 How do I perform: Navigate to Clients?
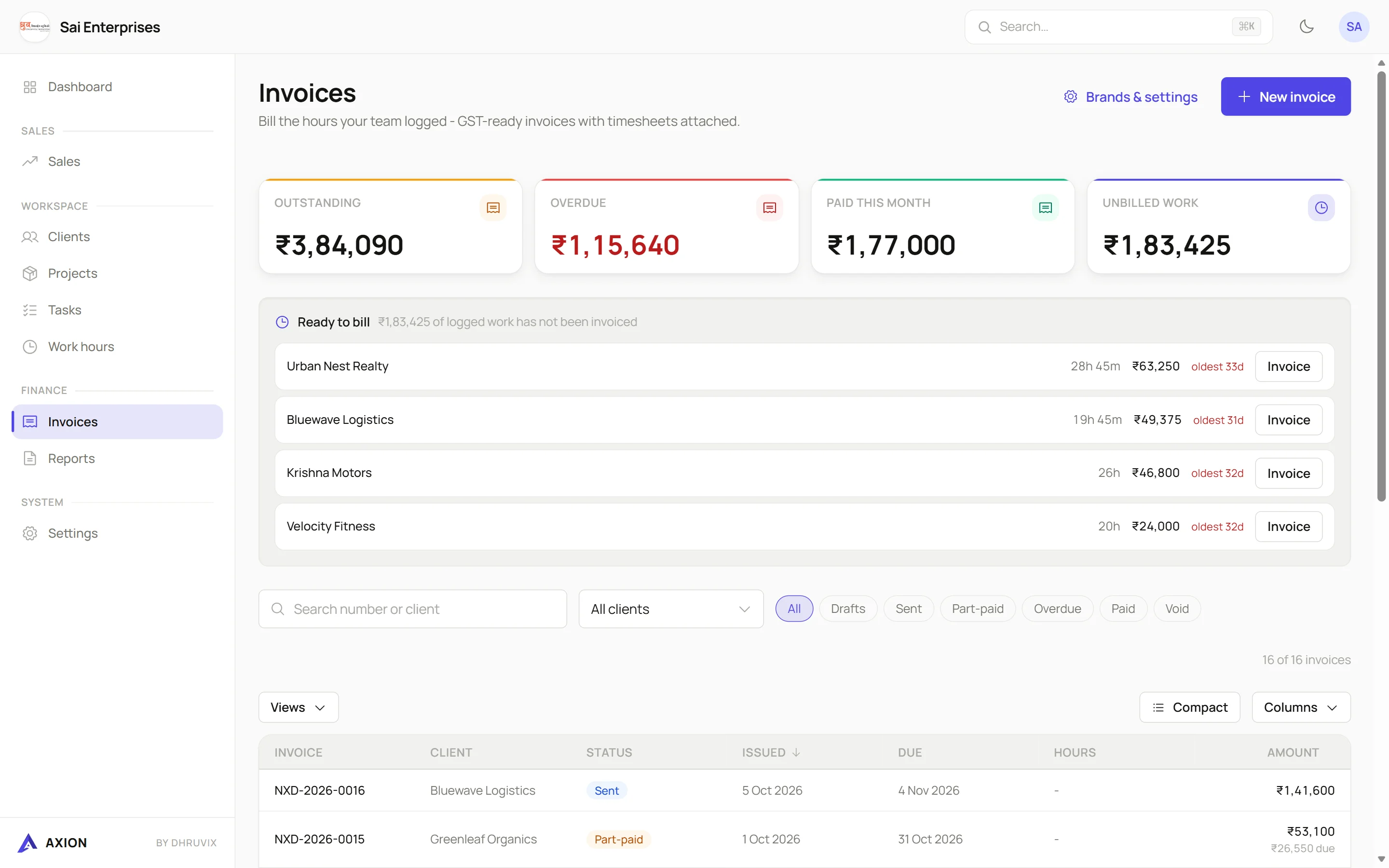(118, 236)
